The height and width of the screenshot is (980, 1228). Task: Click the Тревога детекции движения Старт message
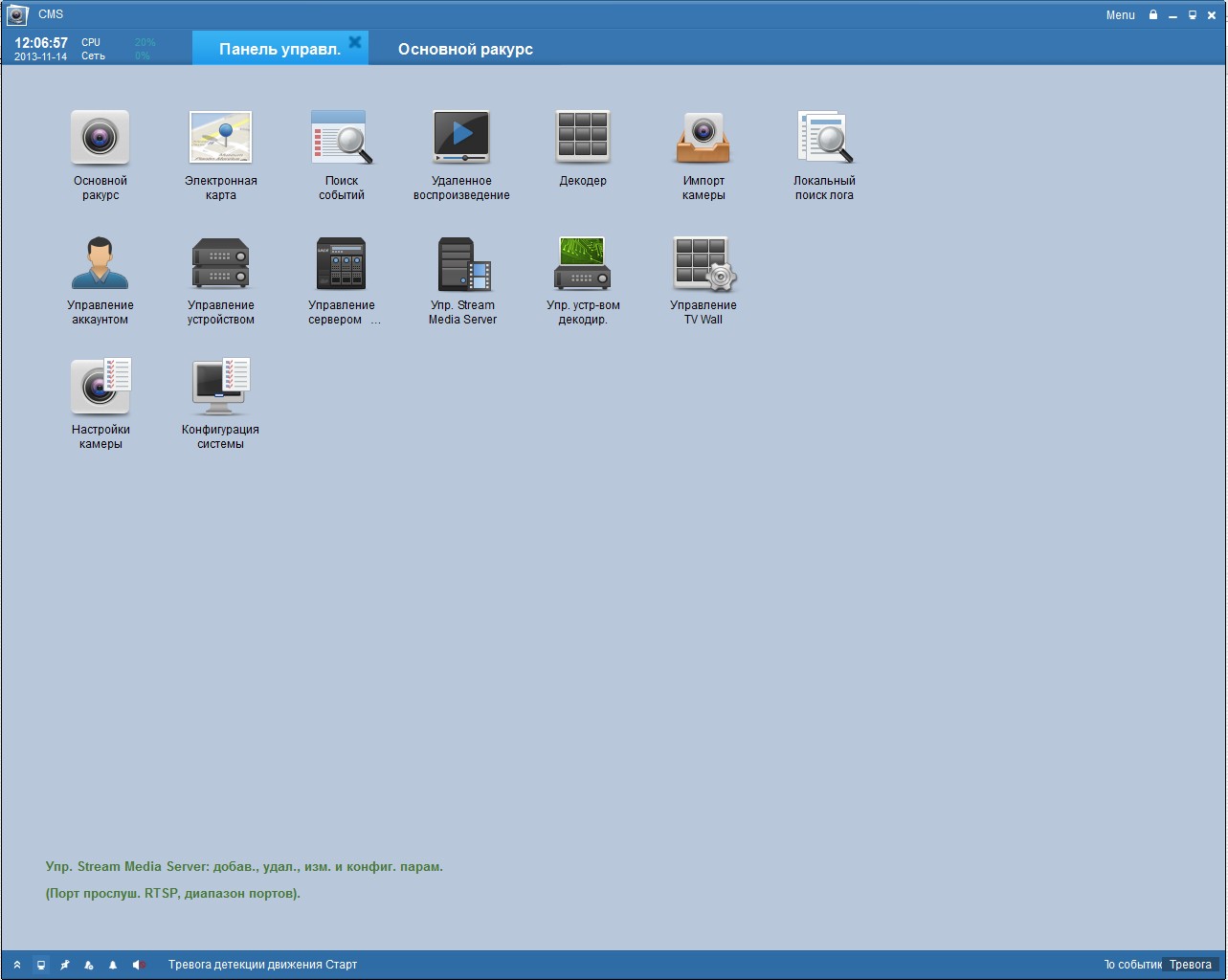[262, 965]
